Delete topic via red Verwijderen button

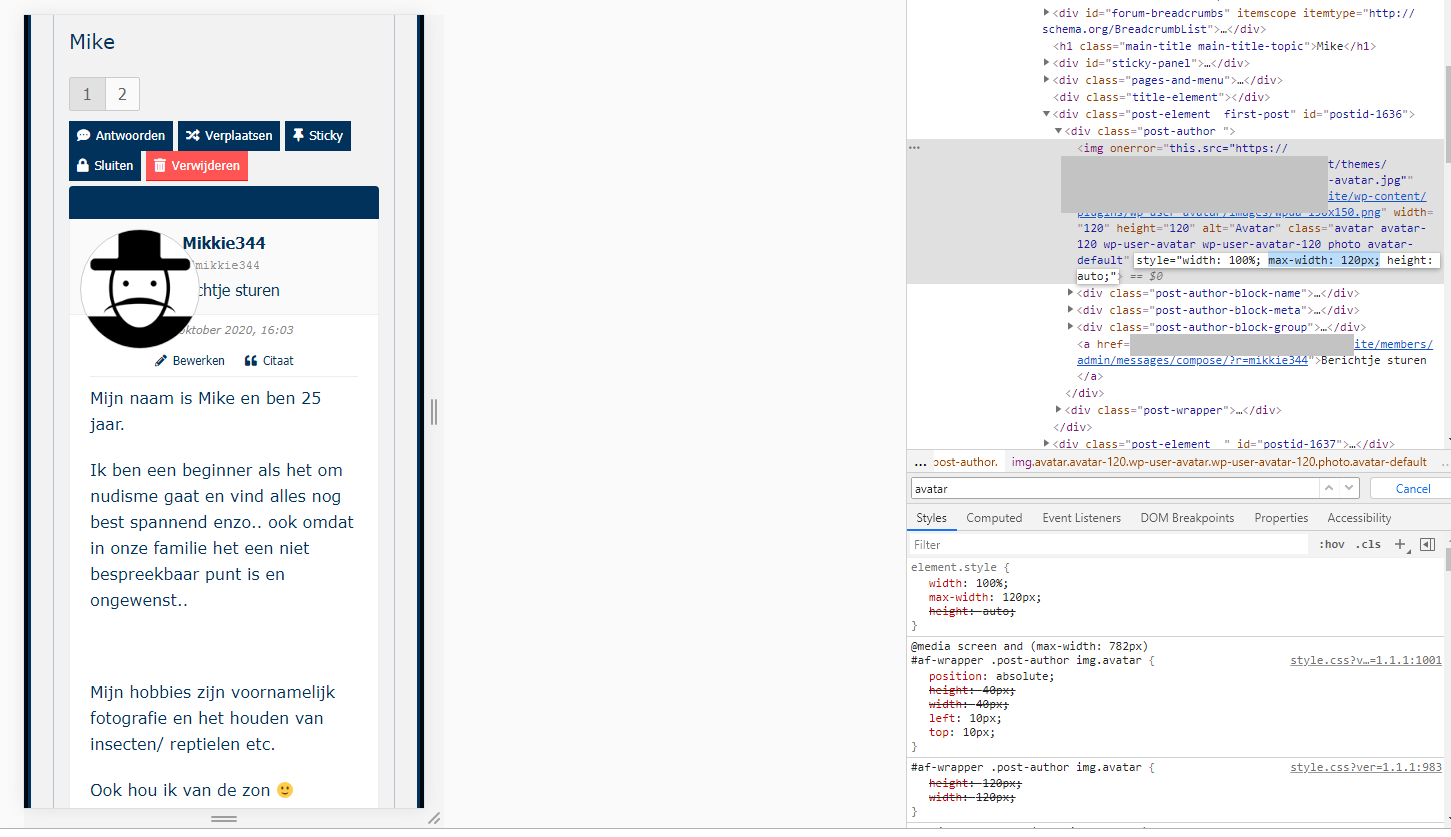196,166
